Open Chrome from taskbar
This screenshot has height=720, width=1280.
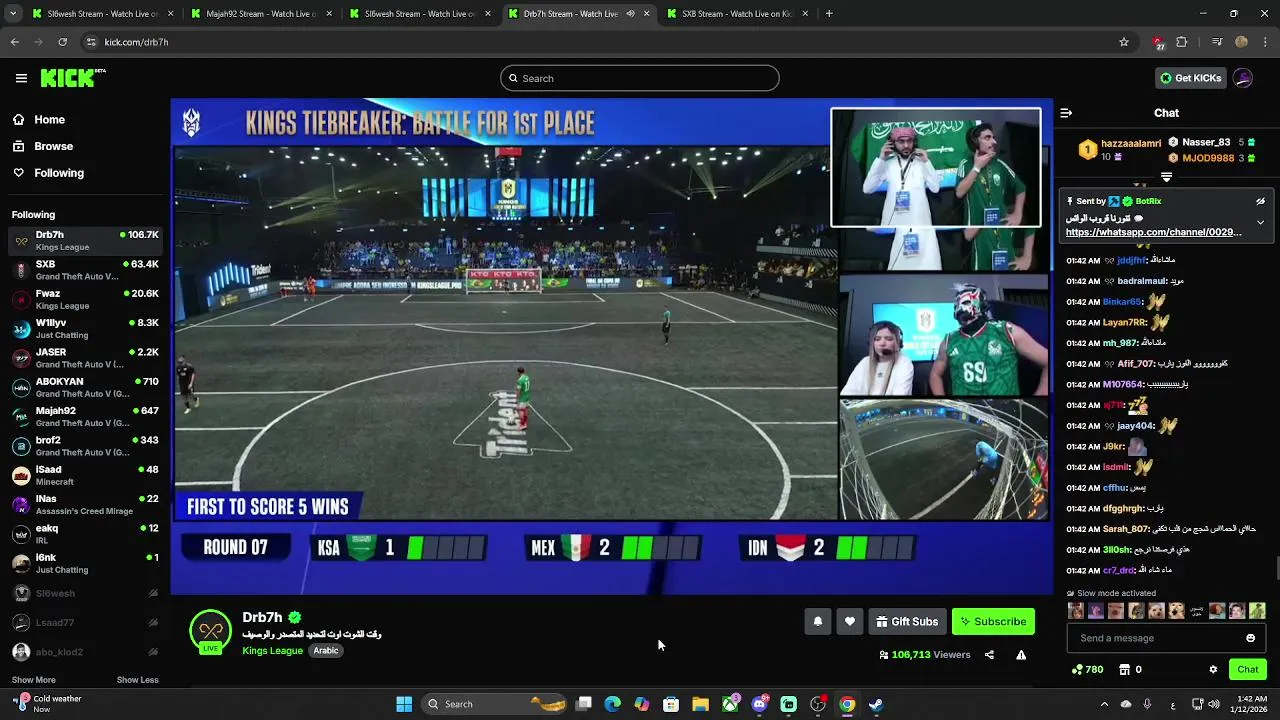(847, 704)
